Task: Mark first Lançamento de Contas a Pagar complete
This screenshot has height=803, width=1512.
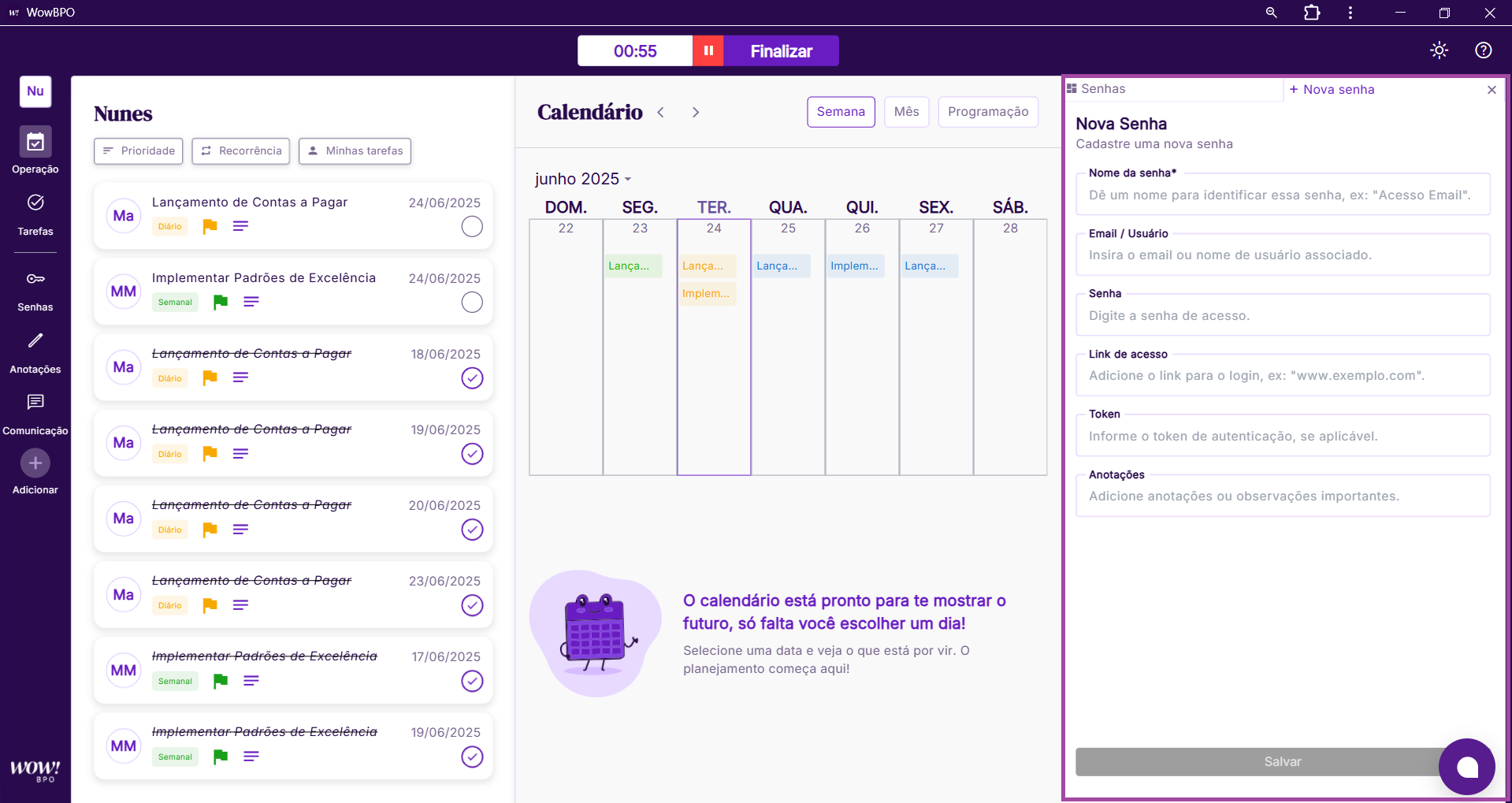Action: point(472,227)
